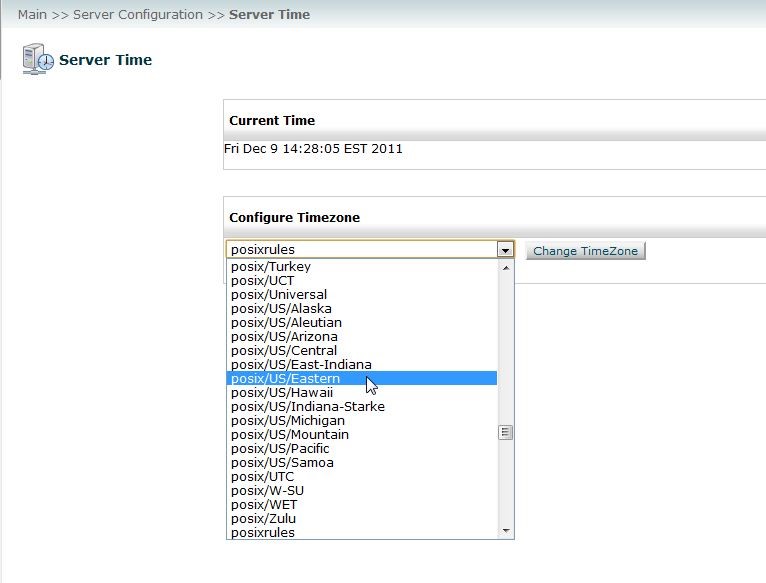The image size is (766, 583).
Task: Select posix/US/Eastern from the list
Action: [362, 378]
